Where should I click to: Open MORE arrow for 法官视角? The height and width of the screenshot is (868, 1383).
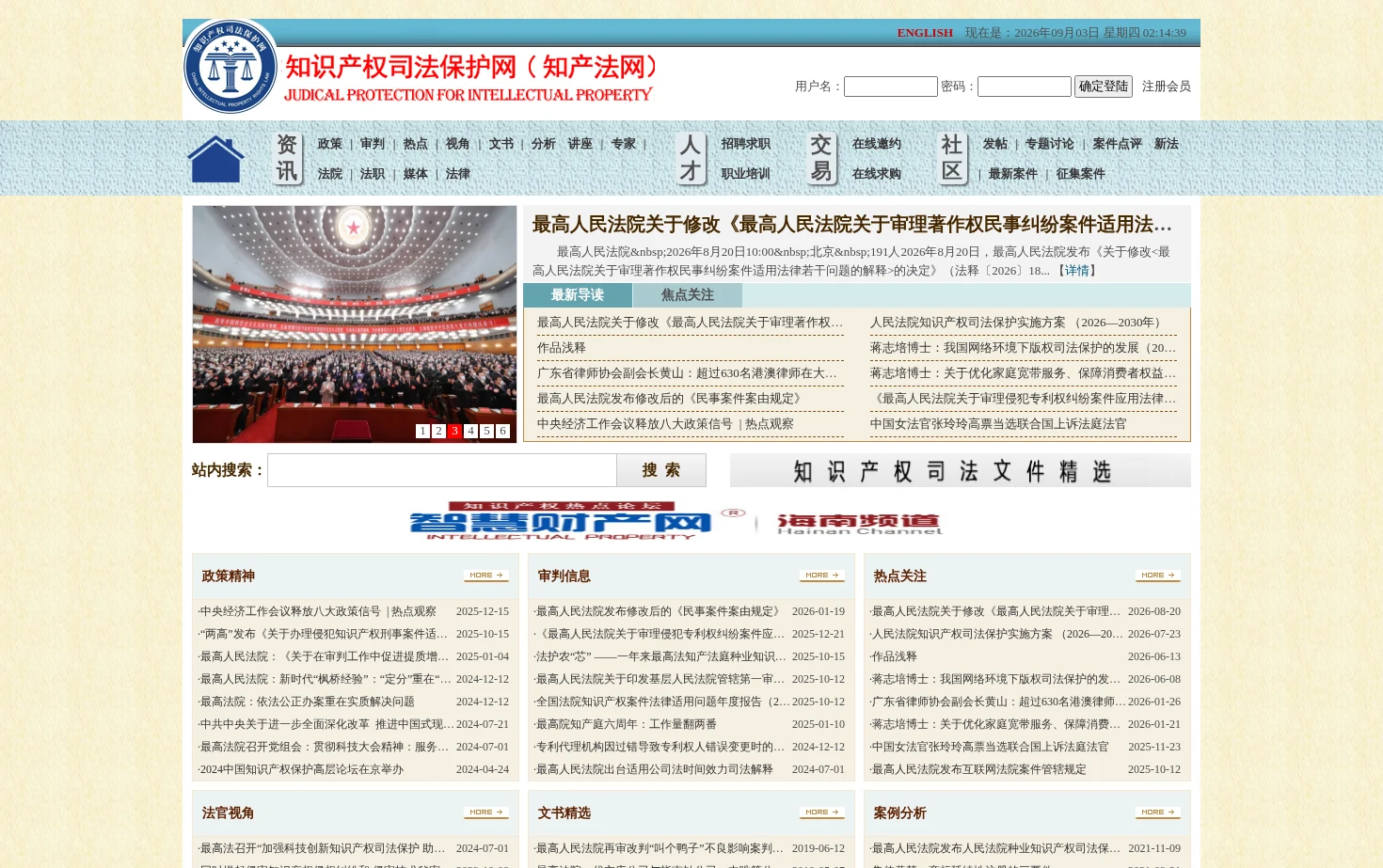click(486, 813)
